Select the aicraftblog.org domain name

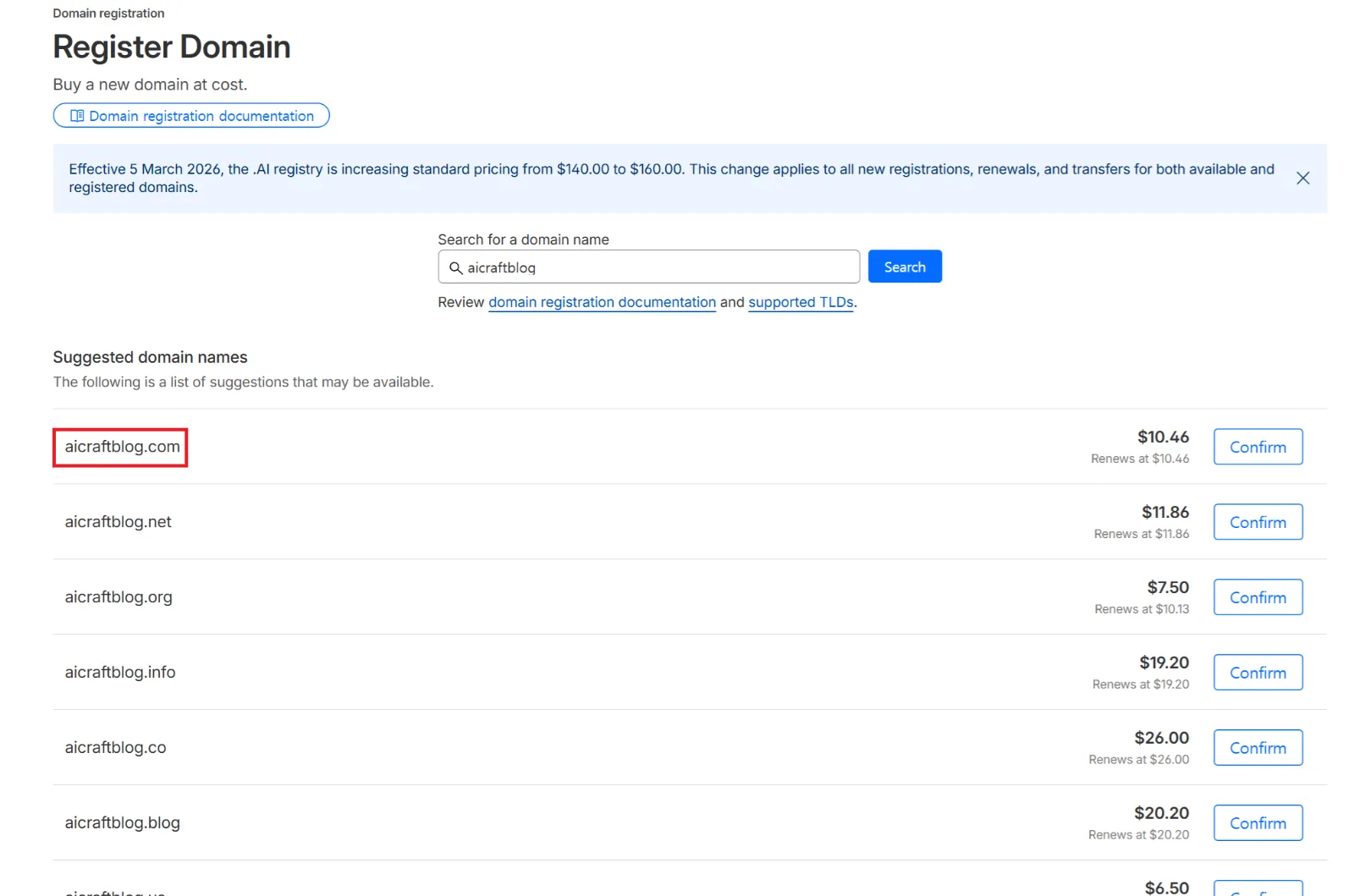click(118, 597)
